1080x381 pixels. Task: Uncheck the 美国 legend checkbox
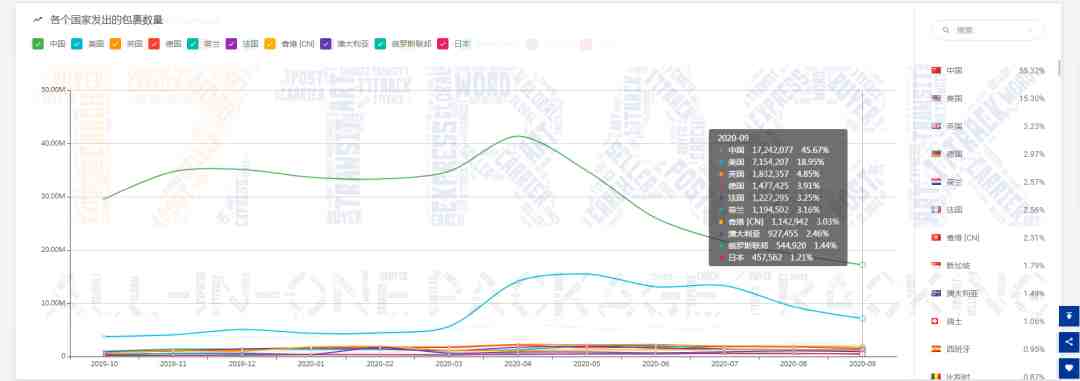[x=77, y=43]
